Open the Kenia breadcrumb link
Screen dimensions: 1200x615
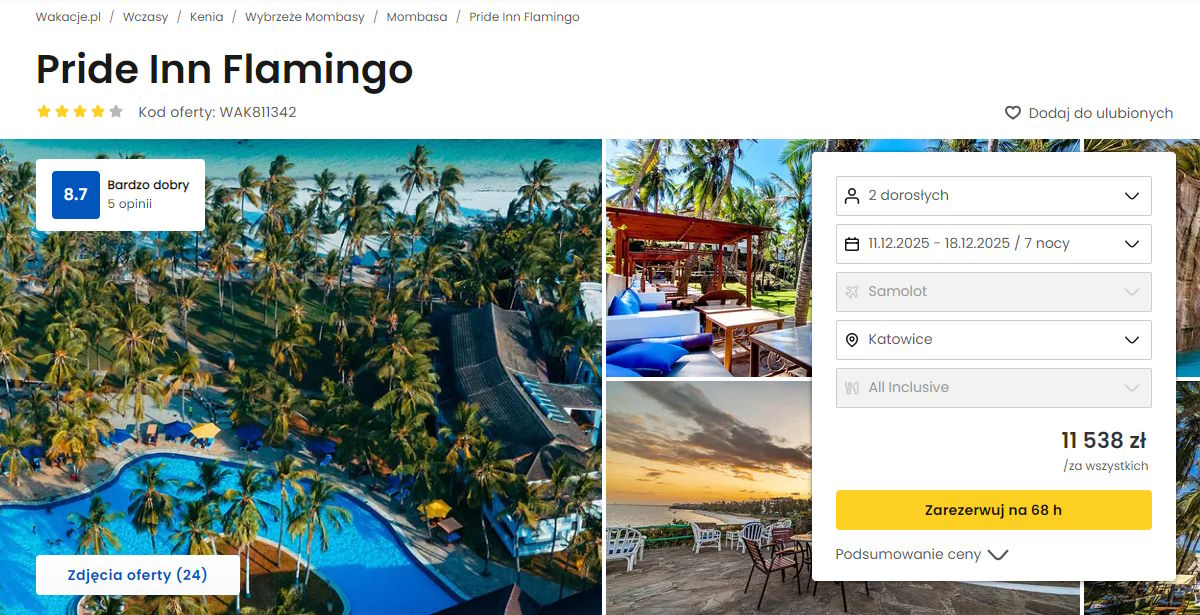click(207, 17)
